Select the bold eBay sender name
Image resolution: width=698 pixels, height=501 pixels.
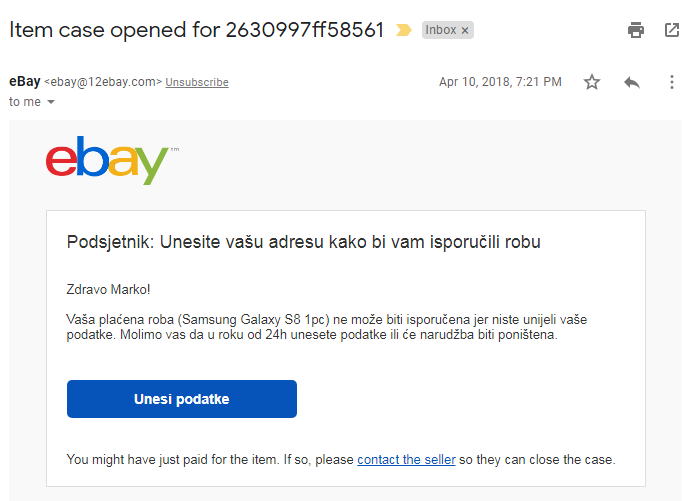point(25,81)
